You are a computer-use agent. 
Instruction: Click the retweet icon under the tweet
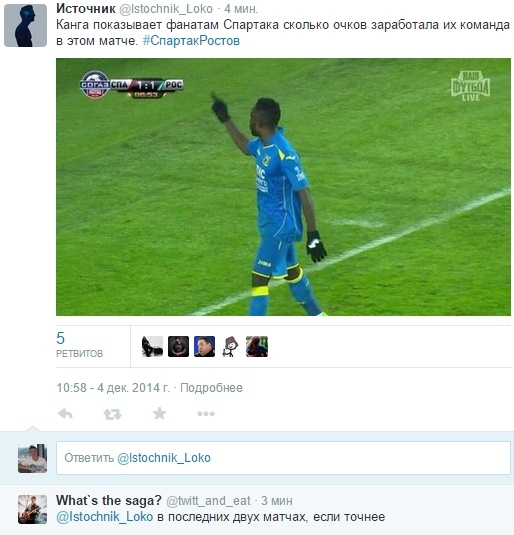[x=112, y=414]
